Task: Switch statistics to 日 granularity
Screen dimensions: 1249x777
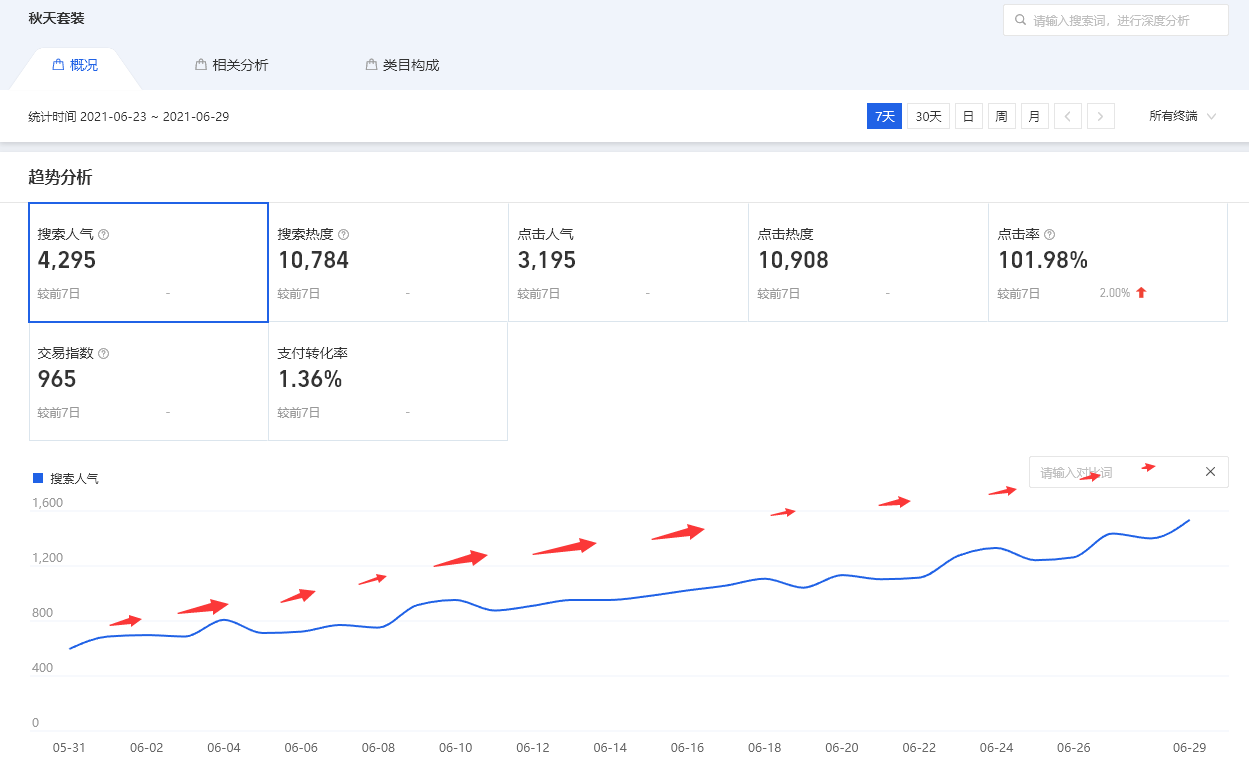Action: coord(968,117)
